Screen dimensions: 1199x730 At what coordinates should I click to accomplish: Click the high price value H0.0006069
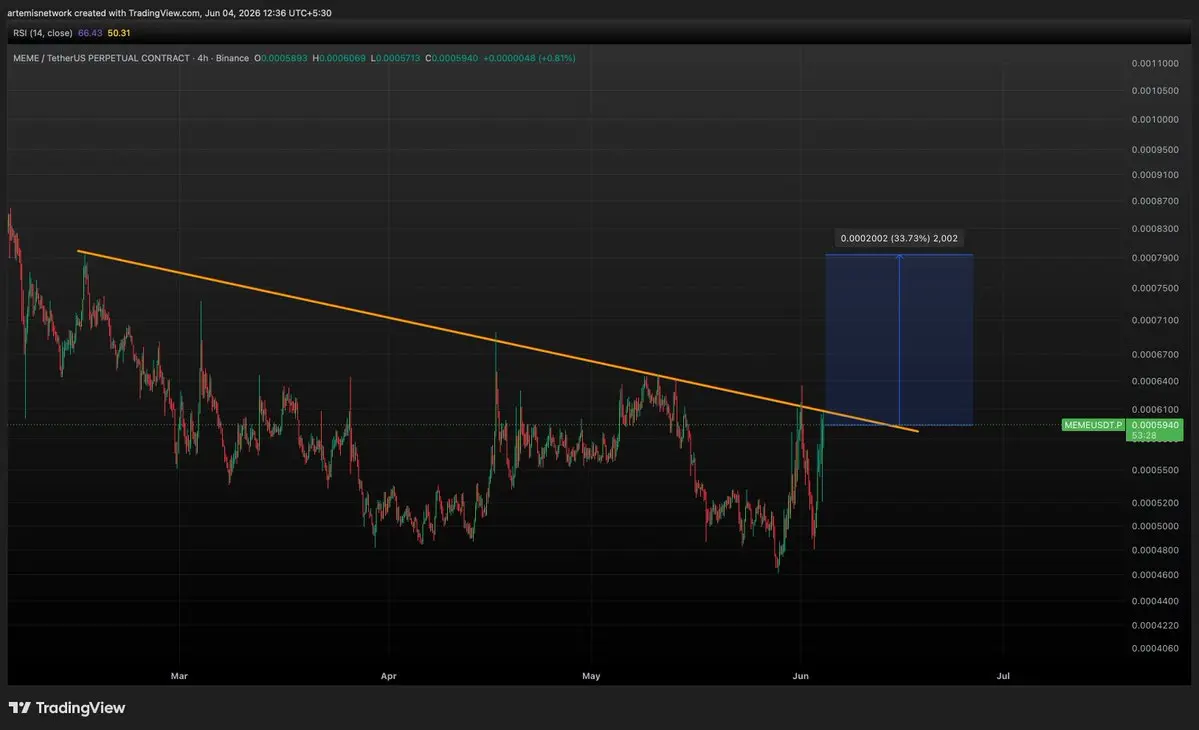[339, 58]
